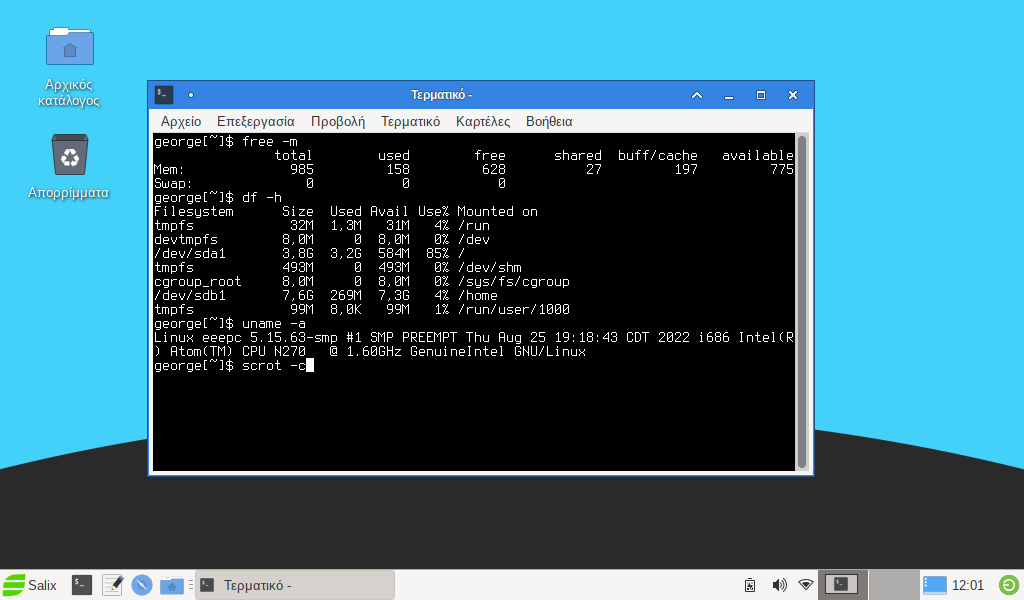
Task: Open the Καρτέλες menu
Action: 483,121
